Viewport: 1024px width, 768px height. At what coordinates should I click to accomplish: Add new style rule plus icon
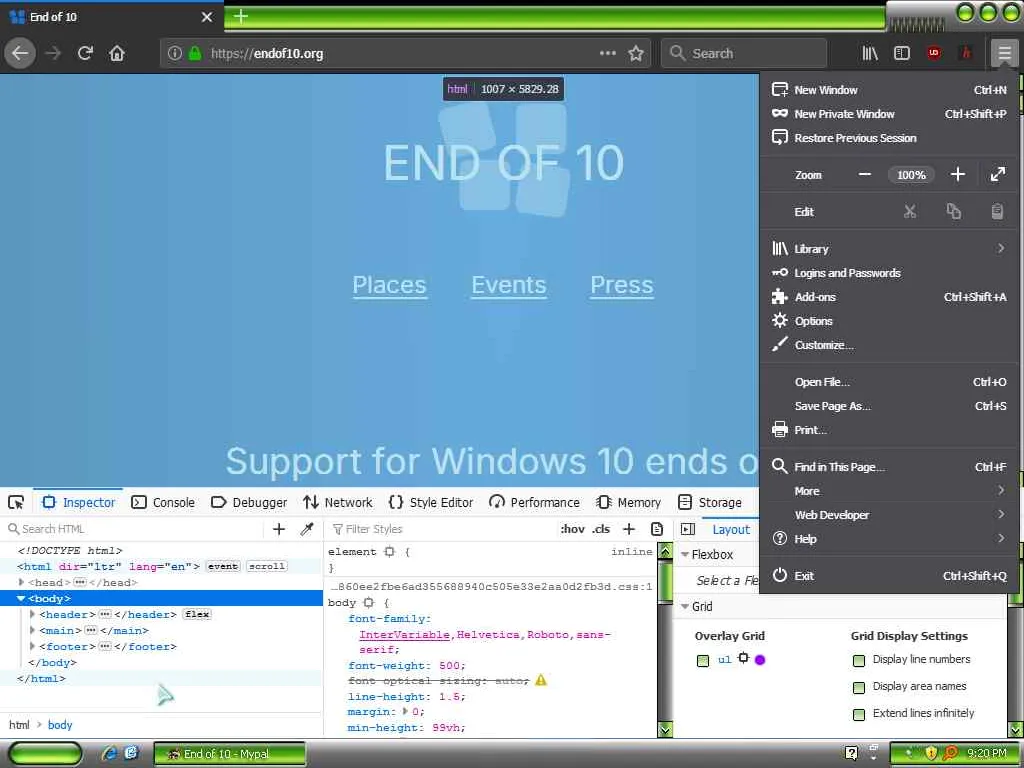tap(629, 529)
